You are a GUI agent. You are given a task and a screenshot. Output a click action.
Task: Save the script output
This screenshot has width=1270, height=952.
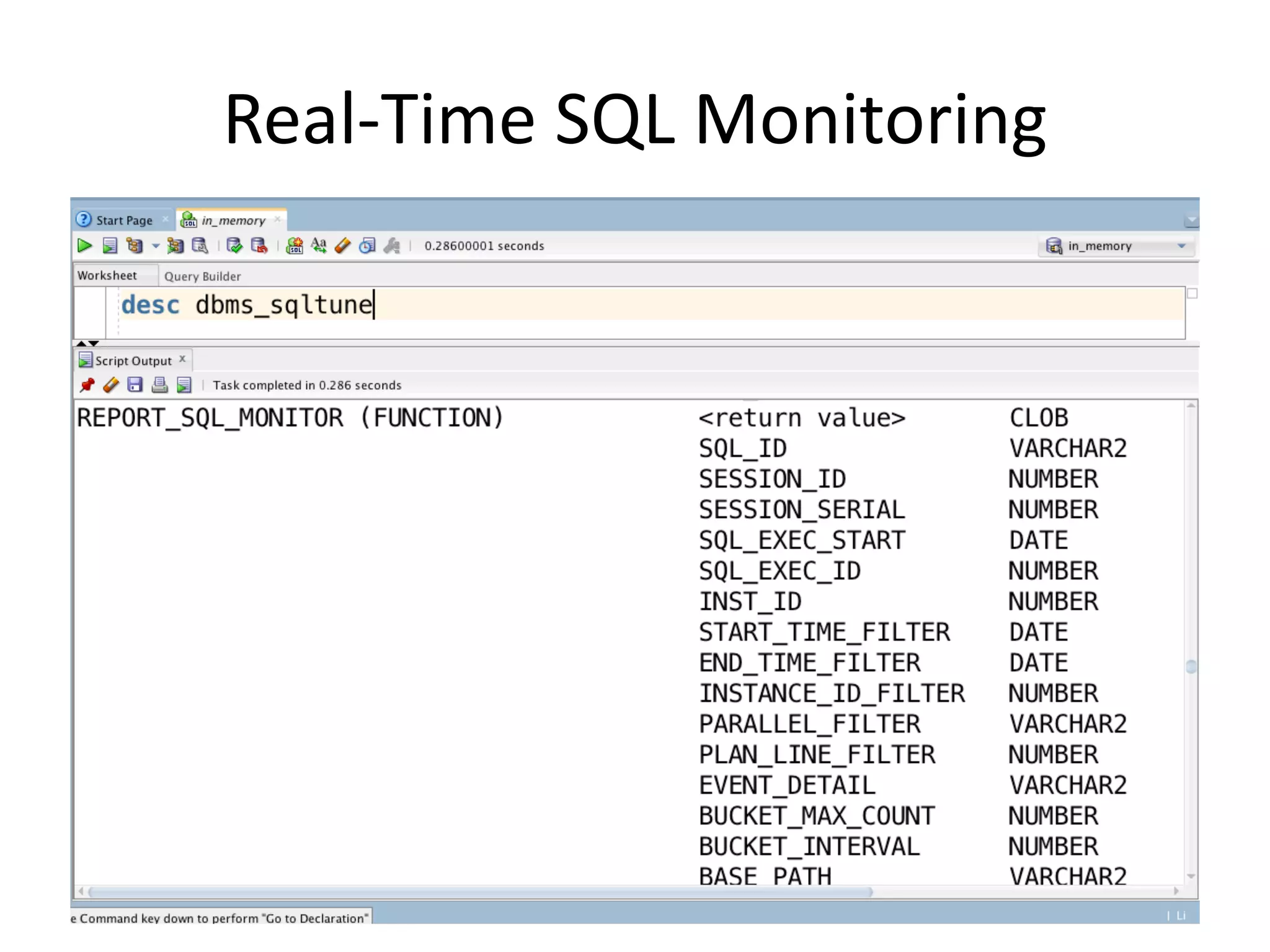pos(135,385)
